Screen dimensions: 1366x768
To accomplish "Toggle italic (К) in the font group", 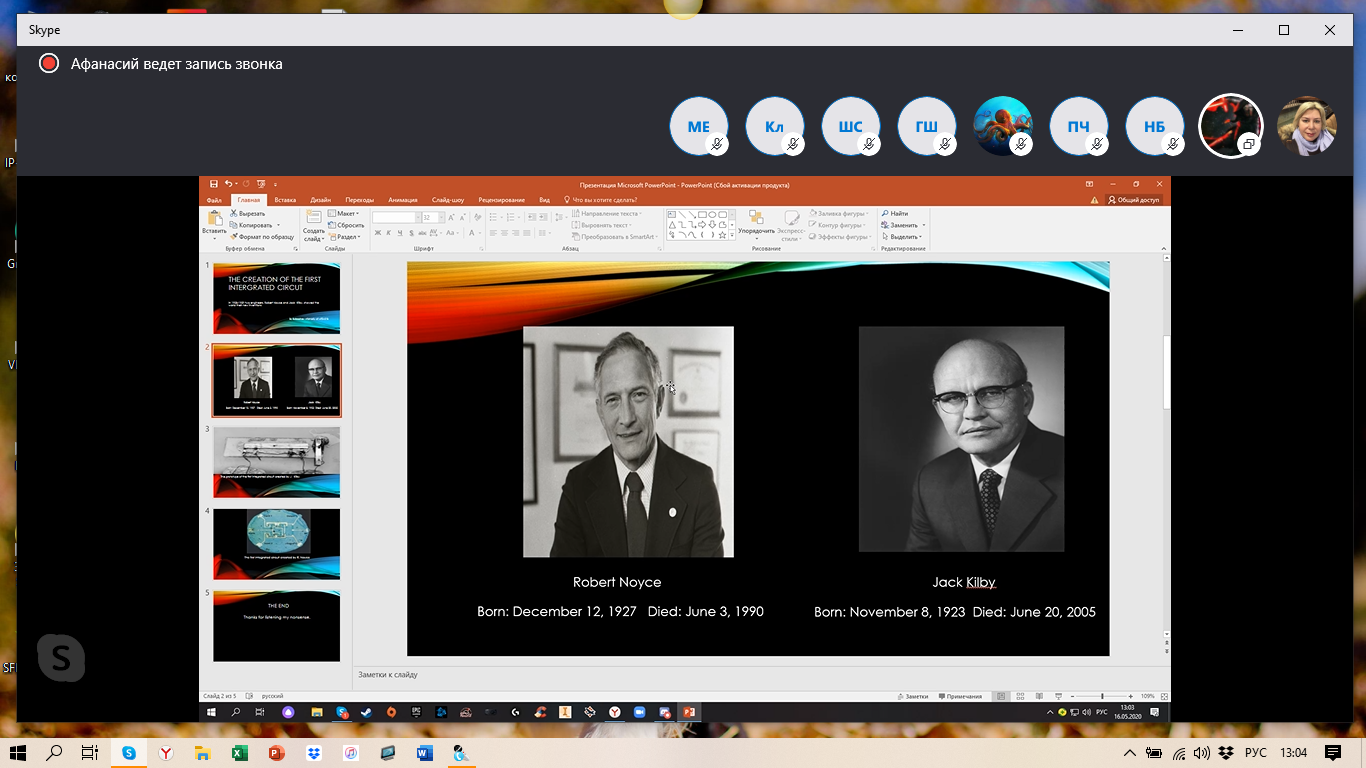I will (x=390, y=233).
